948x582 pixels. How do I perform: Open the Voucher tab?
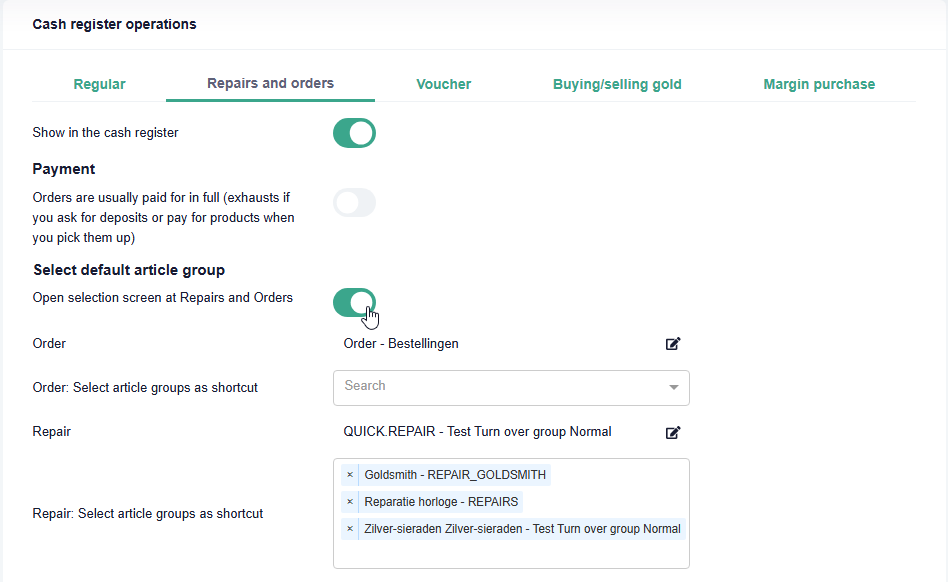click(443, 84)
